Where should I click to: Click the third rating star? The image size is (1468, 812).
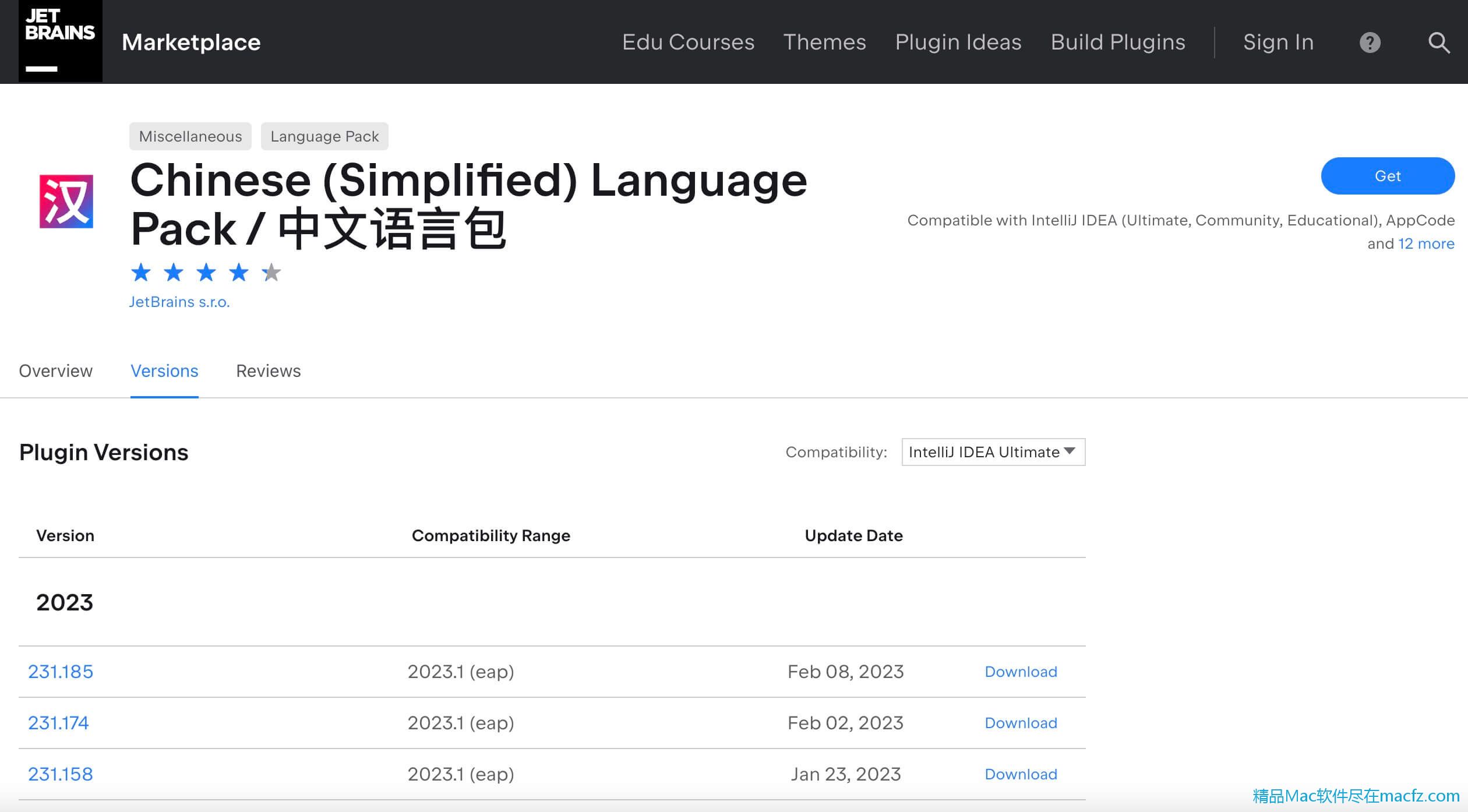[x=206, y=272]
